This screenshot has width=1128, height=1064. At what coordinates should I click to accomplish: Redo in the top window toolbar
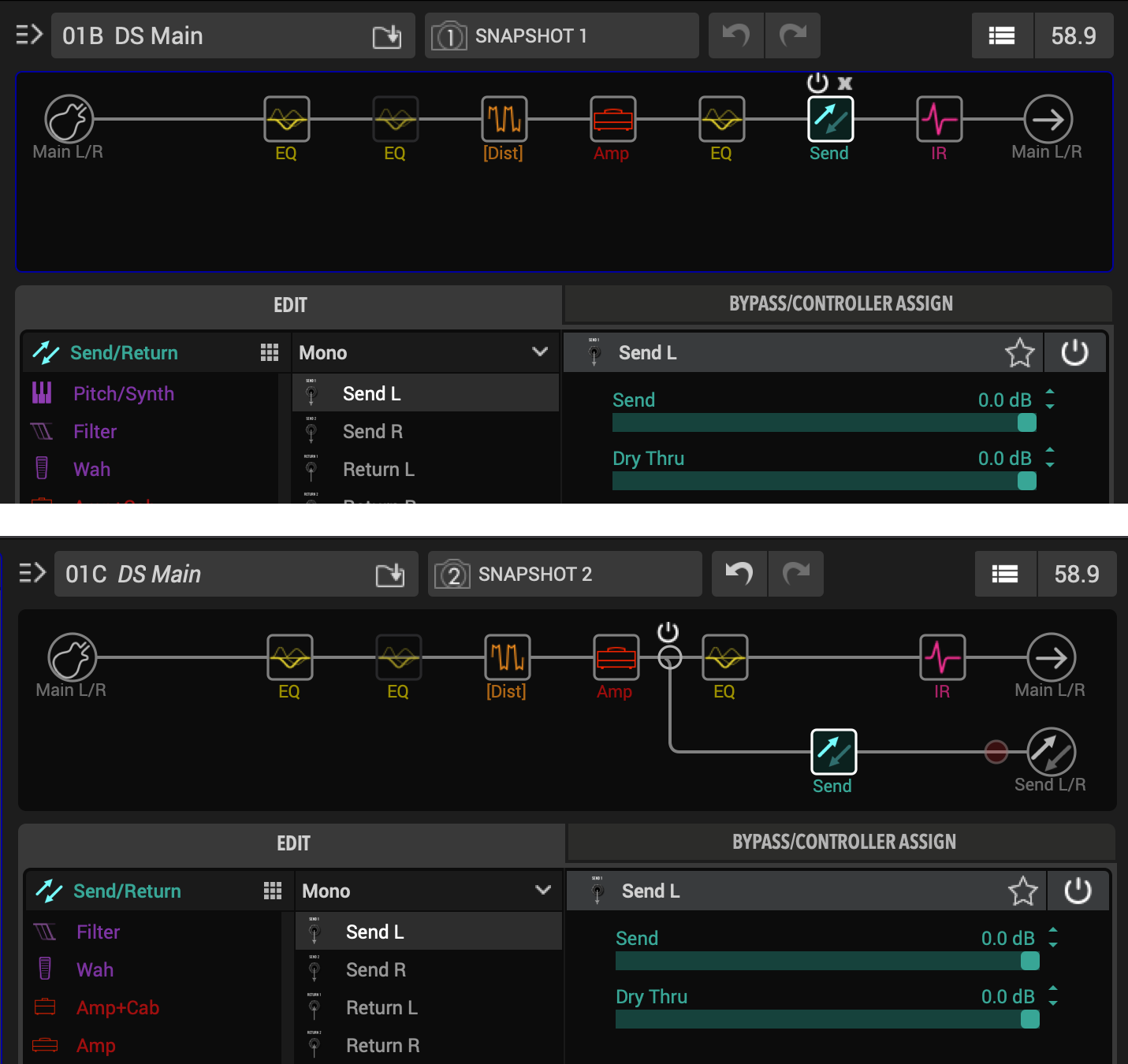793,35
